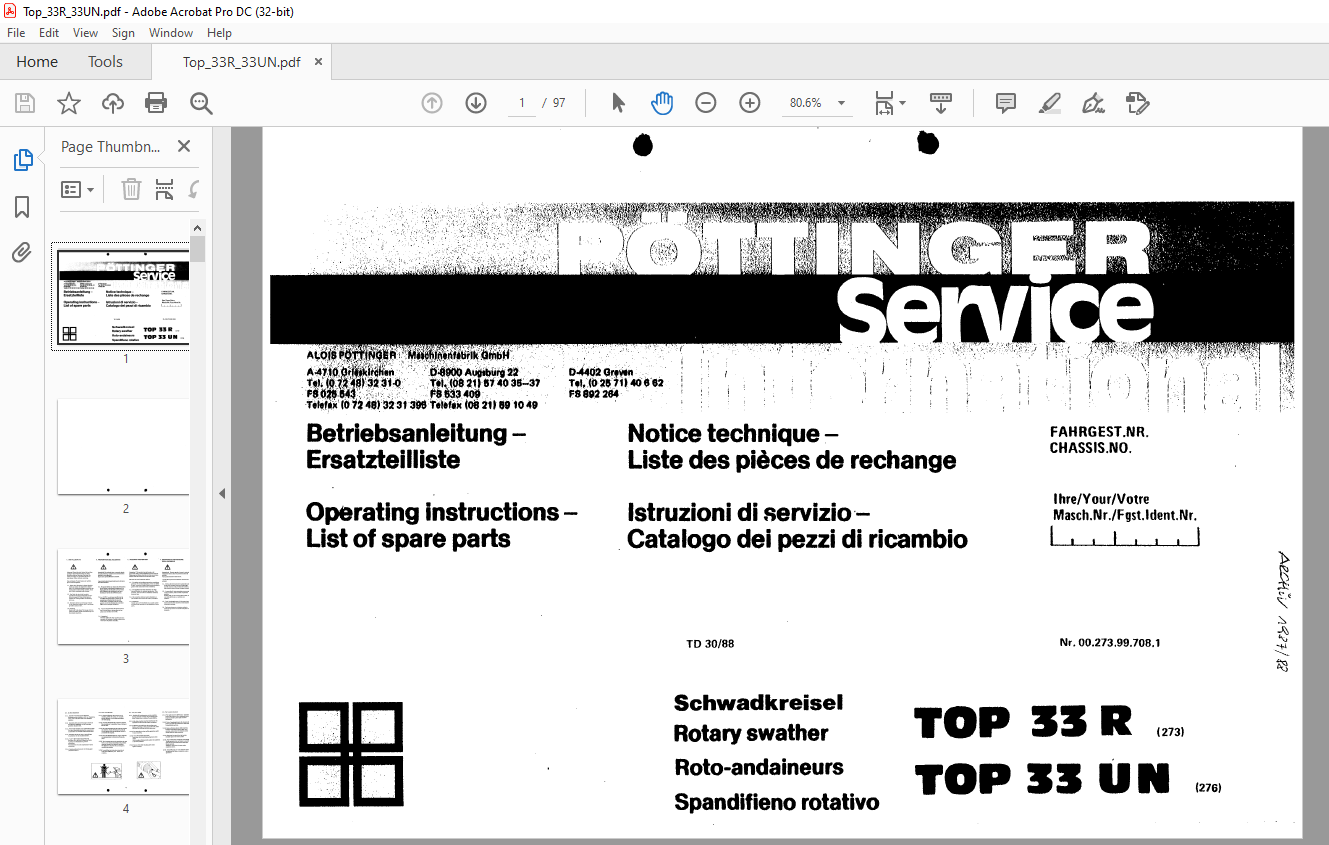Viewport: 1329px width, 845px height.
Task: Close the Top_33R_33UN.pdf tab
Action: tap(318, 62)
